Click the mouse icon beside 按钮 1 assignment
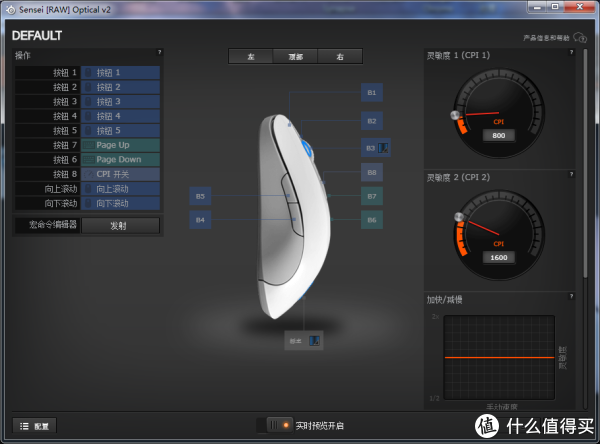 click(88, 73)
